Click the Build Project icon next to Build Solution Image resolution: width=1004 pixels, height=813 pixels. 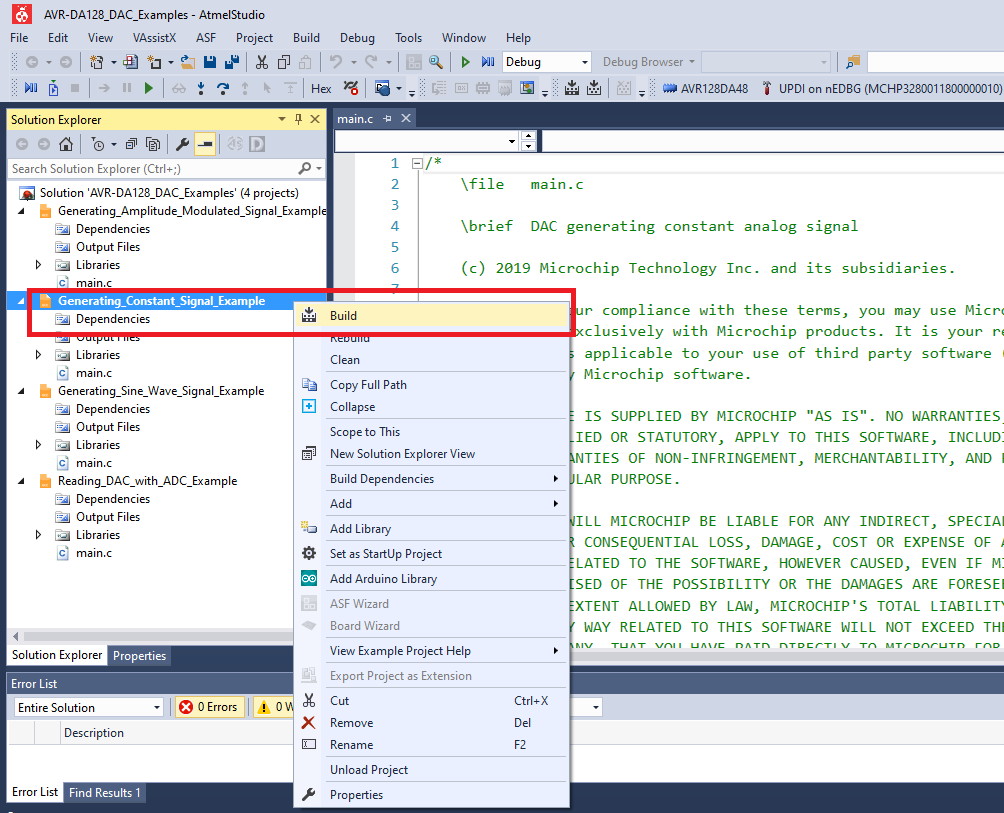pyautogui.click(x=594, y=88)
